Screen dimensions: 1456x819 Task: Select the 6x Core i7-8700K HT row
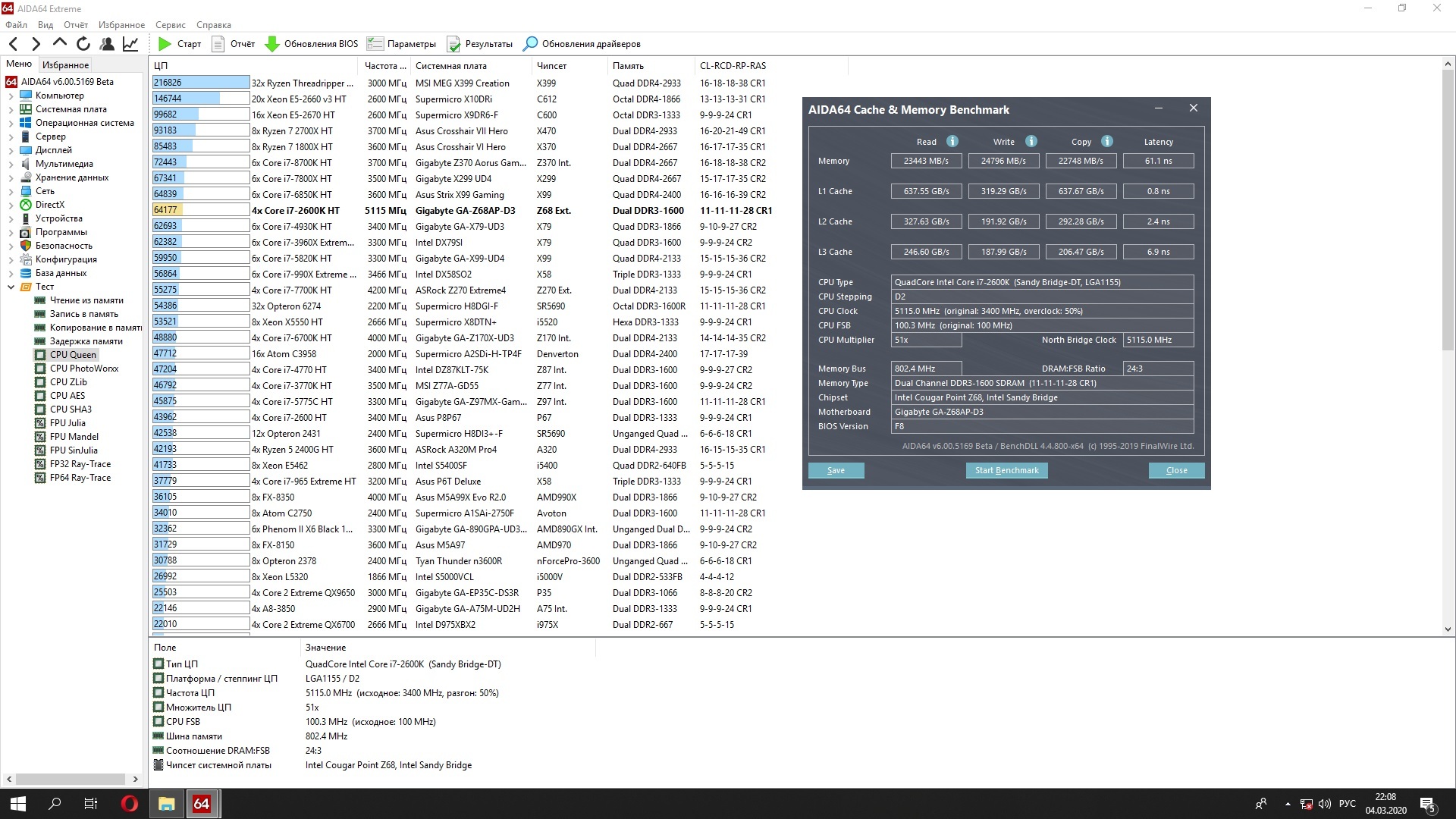[x=461, y=162]
